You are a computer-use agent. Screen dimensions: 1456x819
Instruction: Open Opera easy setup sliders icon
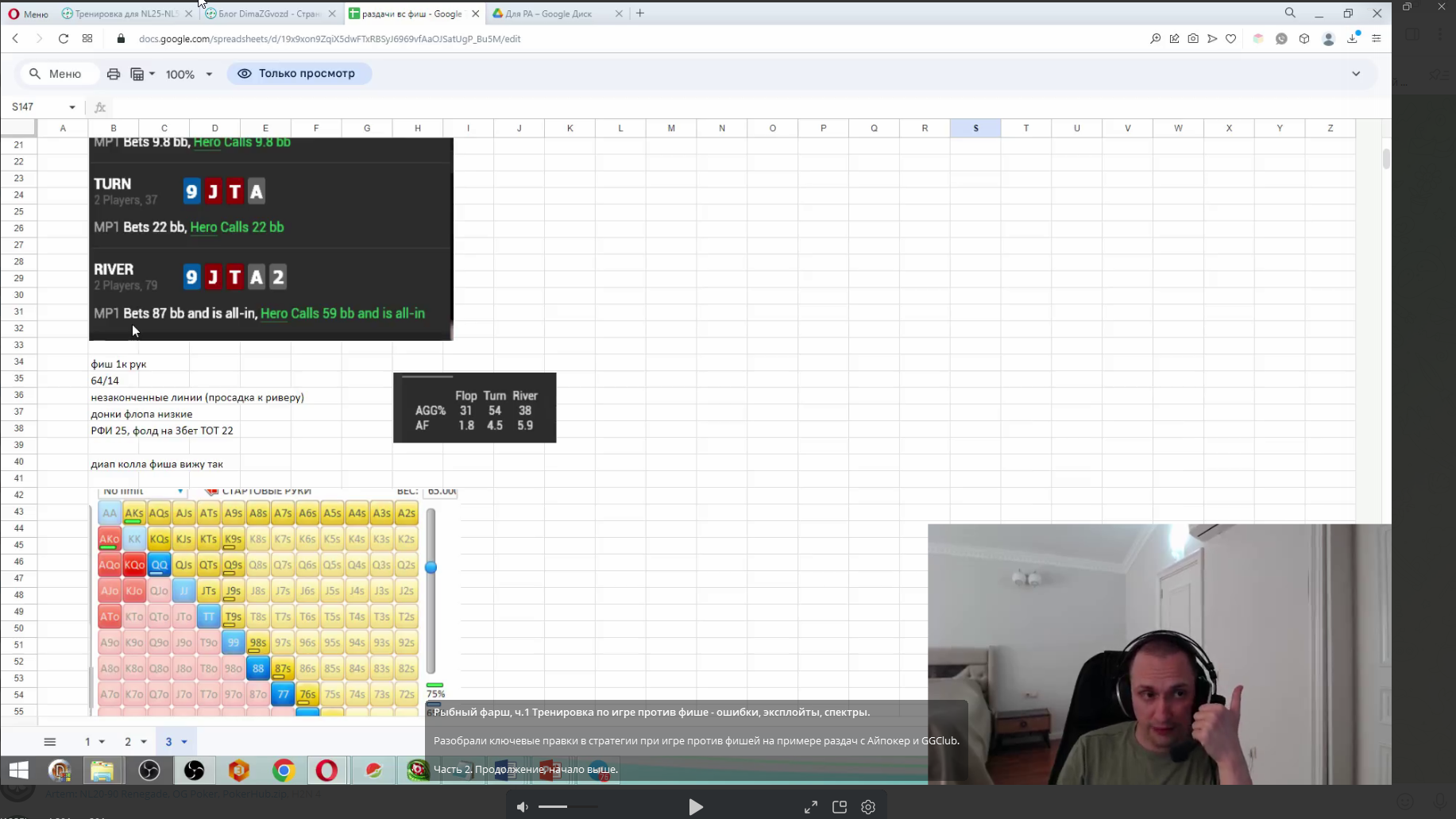(1377, 38)
